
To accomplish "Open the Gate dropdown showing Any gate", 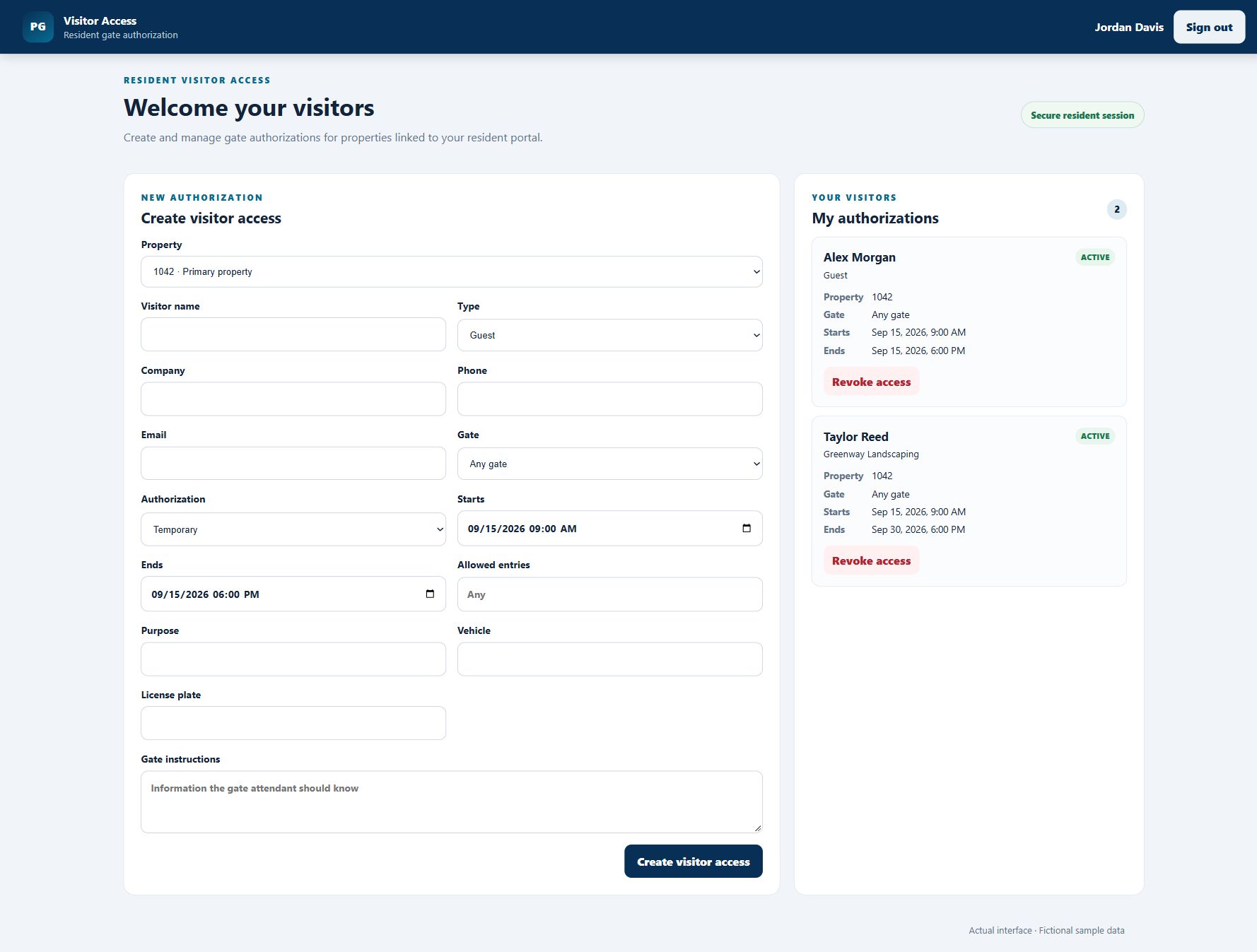I will point(609,464).
